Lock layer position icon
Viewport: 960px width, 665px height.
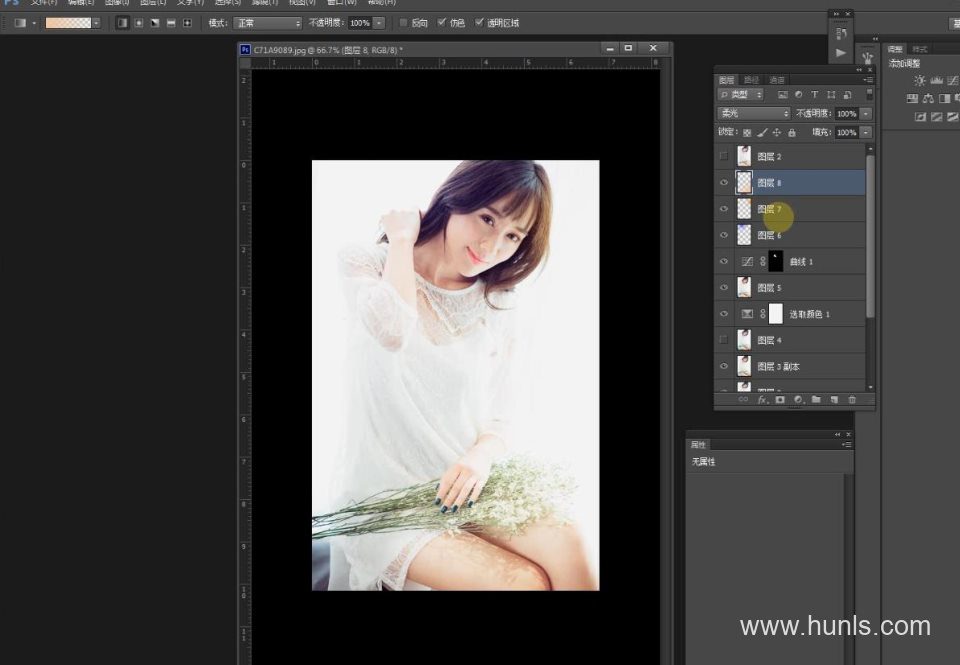[x=777, y=132]
